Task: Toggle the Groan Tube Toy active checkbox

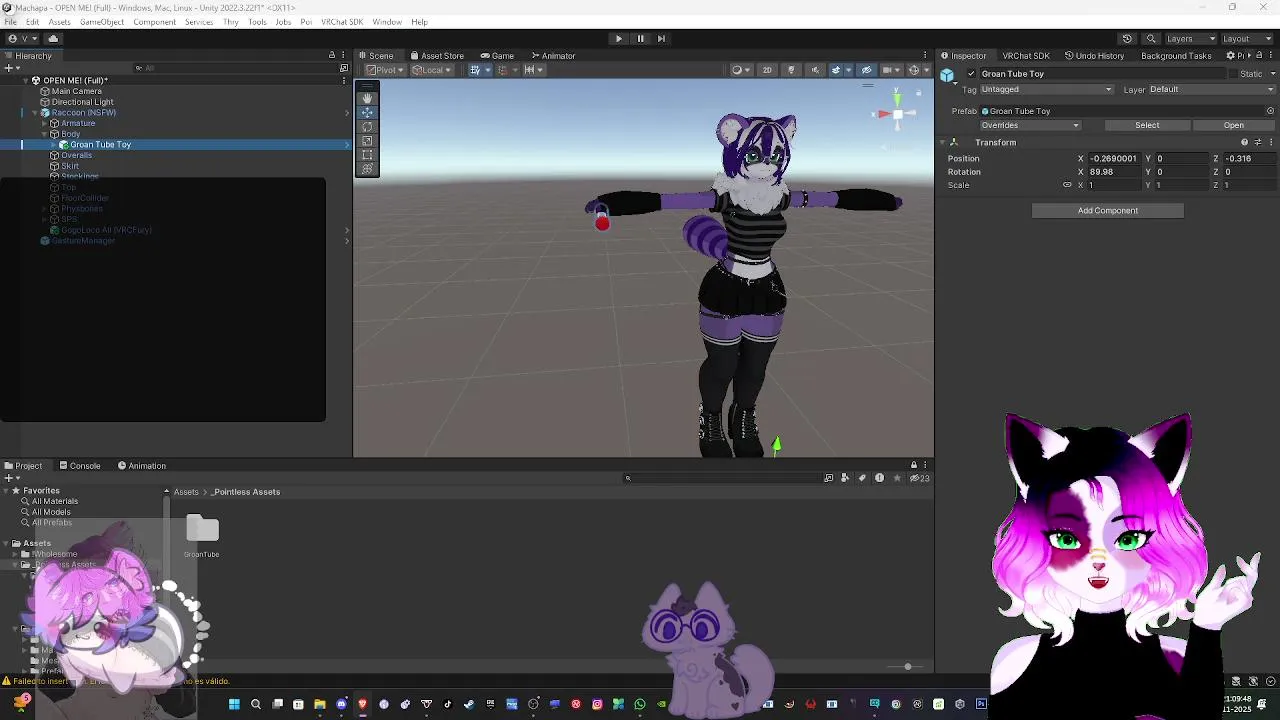Action: 971,74
